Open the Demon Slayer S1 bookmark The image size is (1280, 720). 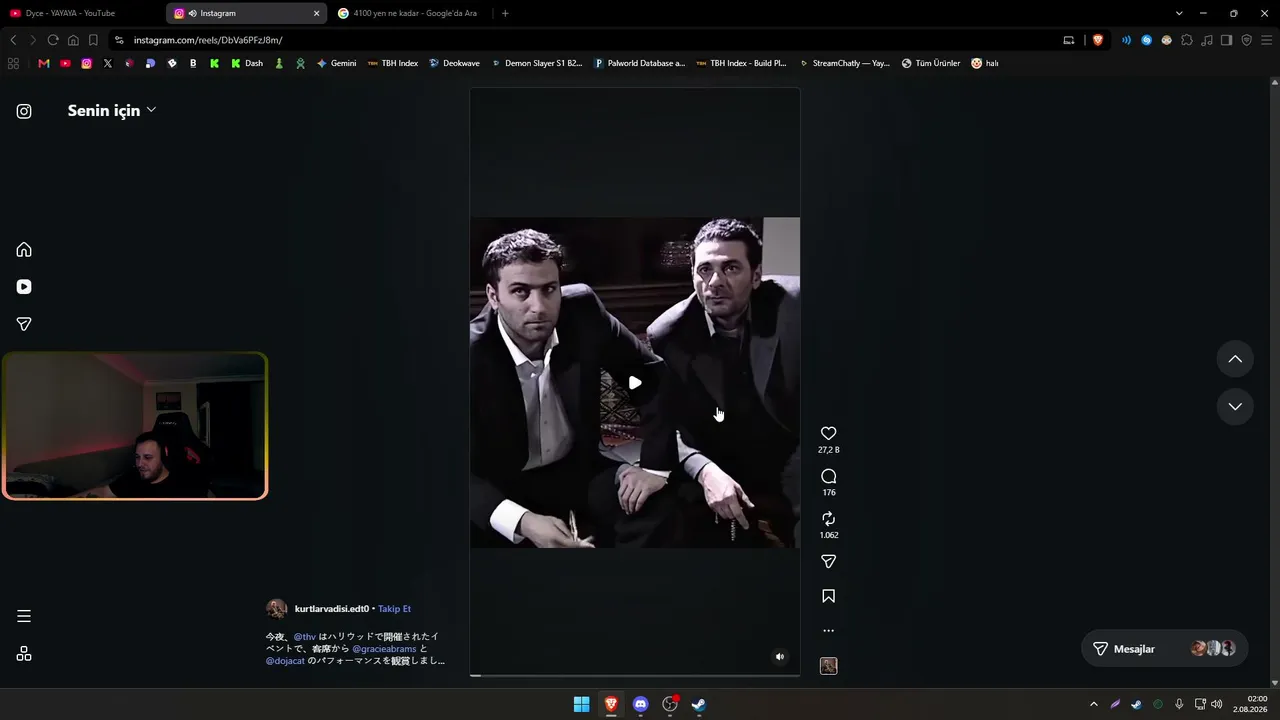pos(536,63)
